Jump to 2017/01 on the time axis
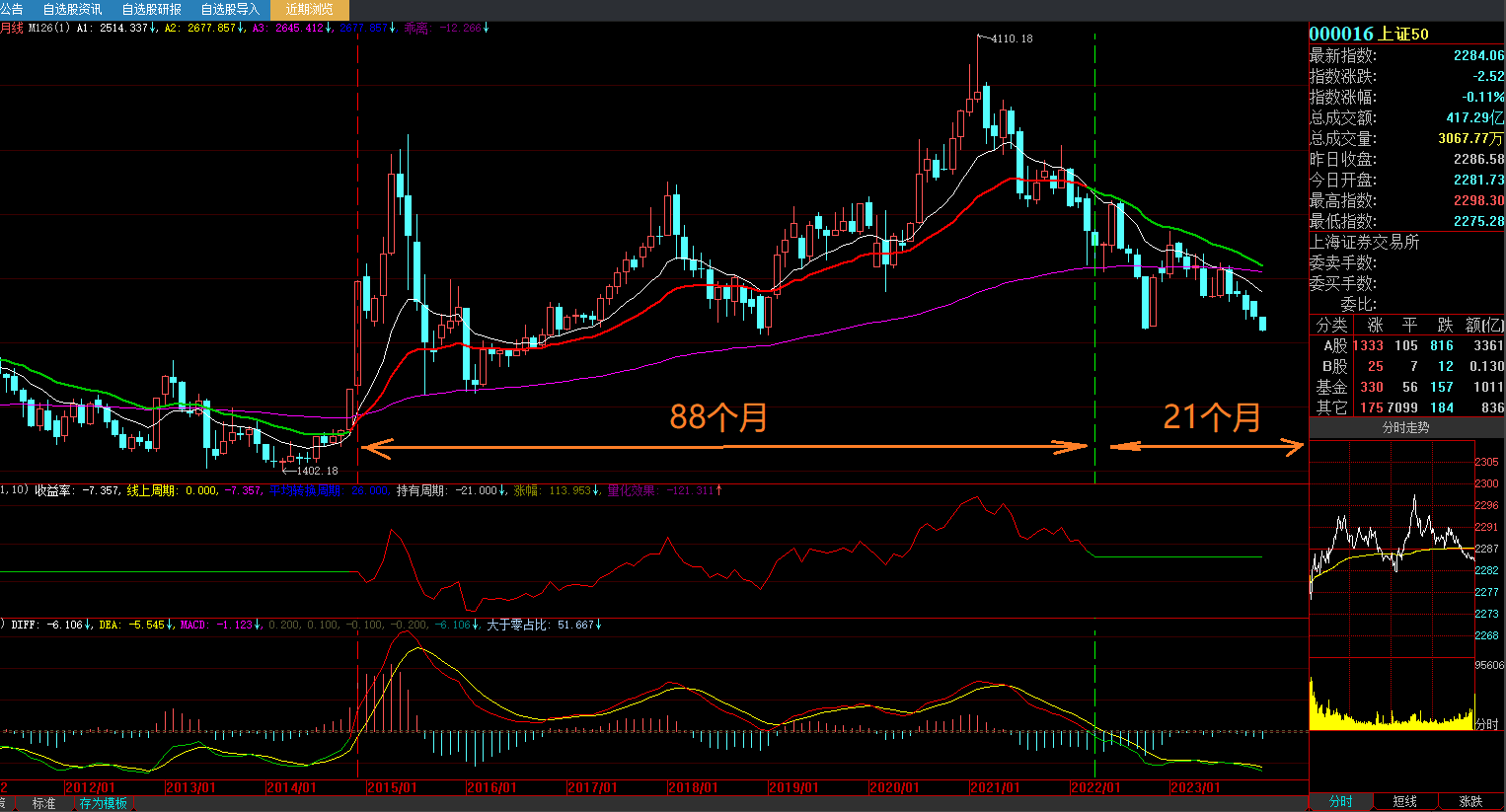1506x812 pixels. [x=592, y=787]
